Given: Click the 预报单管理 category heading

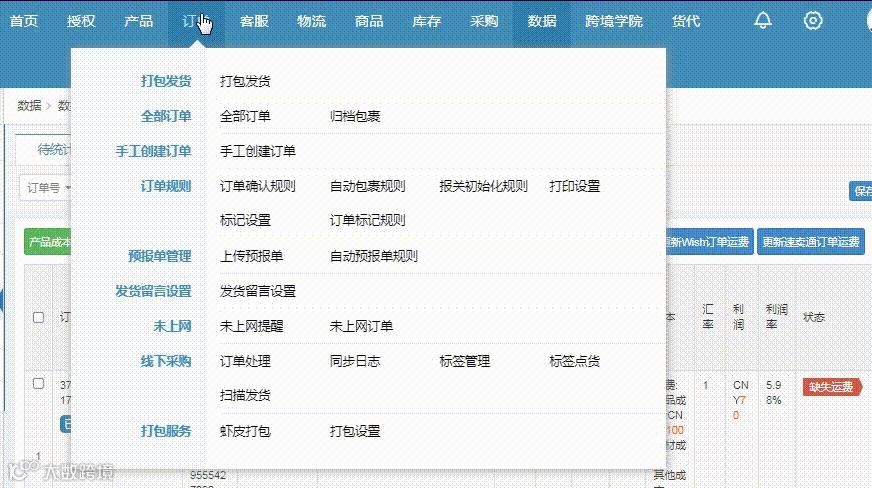Looking at the screenshot, I should coord(160,256).
